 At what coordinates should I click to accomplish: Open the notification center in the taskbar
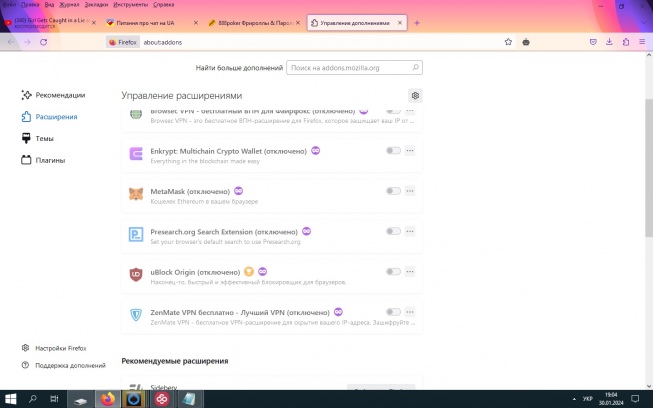coord(635,399)
